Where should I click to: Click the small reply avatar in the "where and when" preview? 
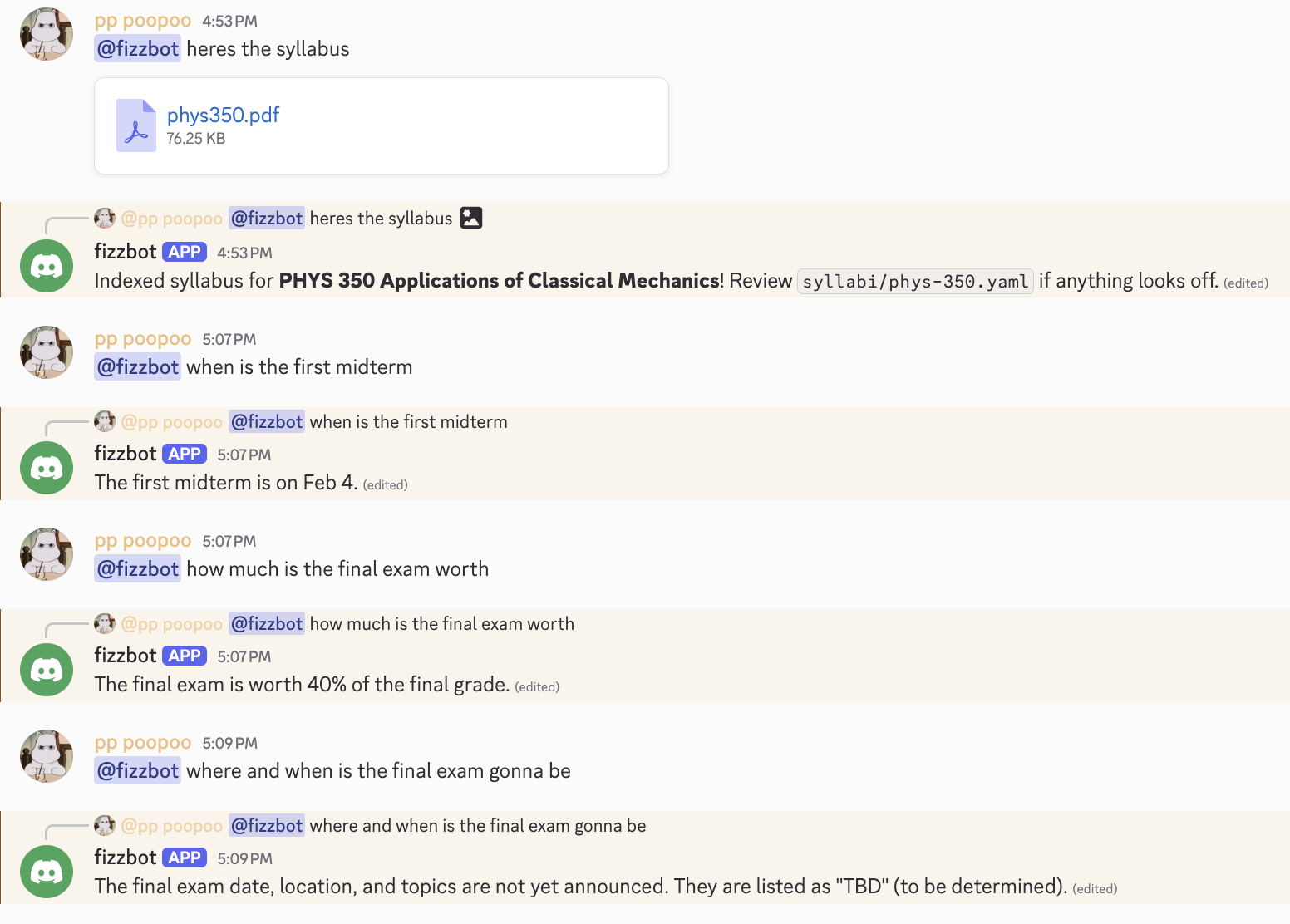105,825
